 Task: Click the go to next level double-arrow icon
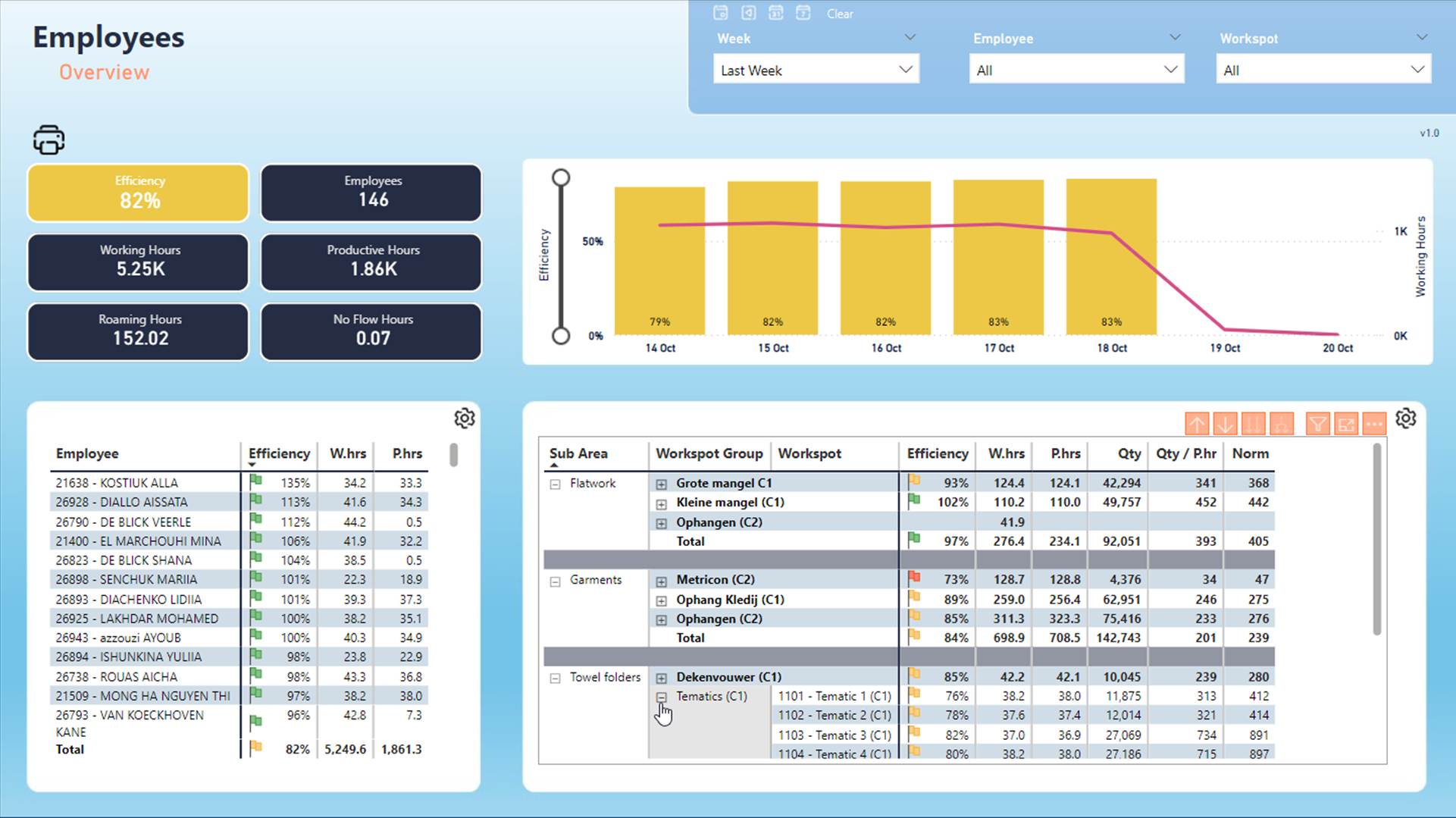1253,424
